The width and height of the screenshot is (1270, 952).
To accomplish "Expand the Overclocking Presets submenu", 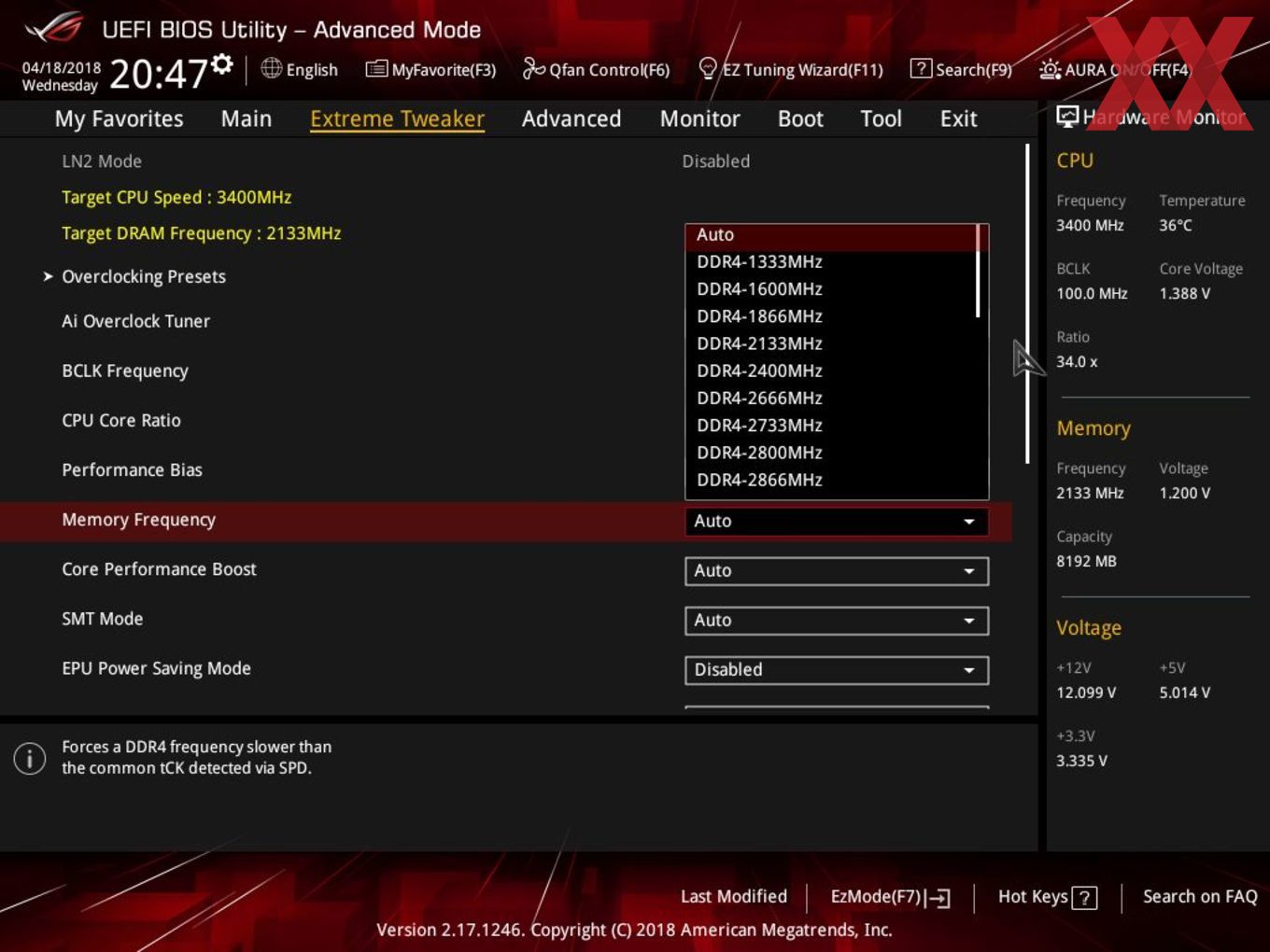I will coord(144,276).
